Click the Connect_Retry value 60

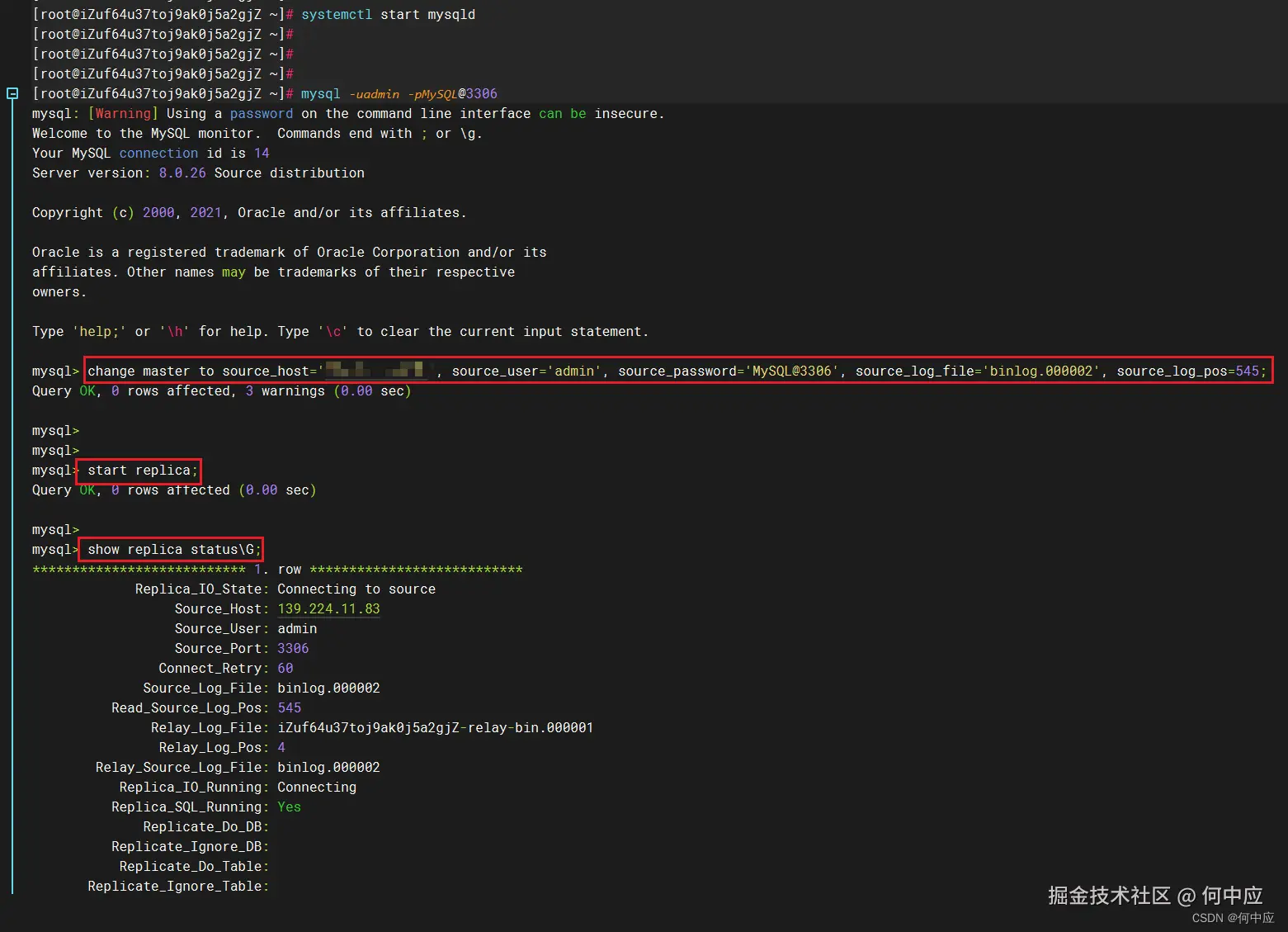pyautogui.click(x=285, y=669)
